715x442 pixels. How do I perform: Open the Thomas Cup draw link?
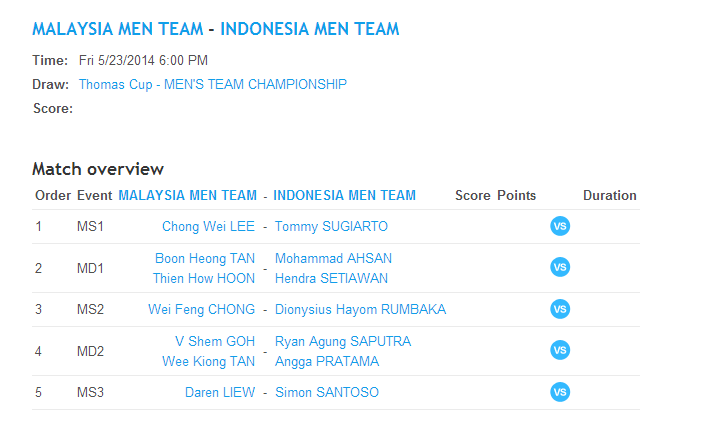212,85
